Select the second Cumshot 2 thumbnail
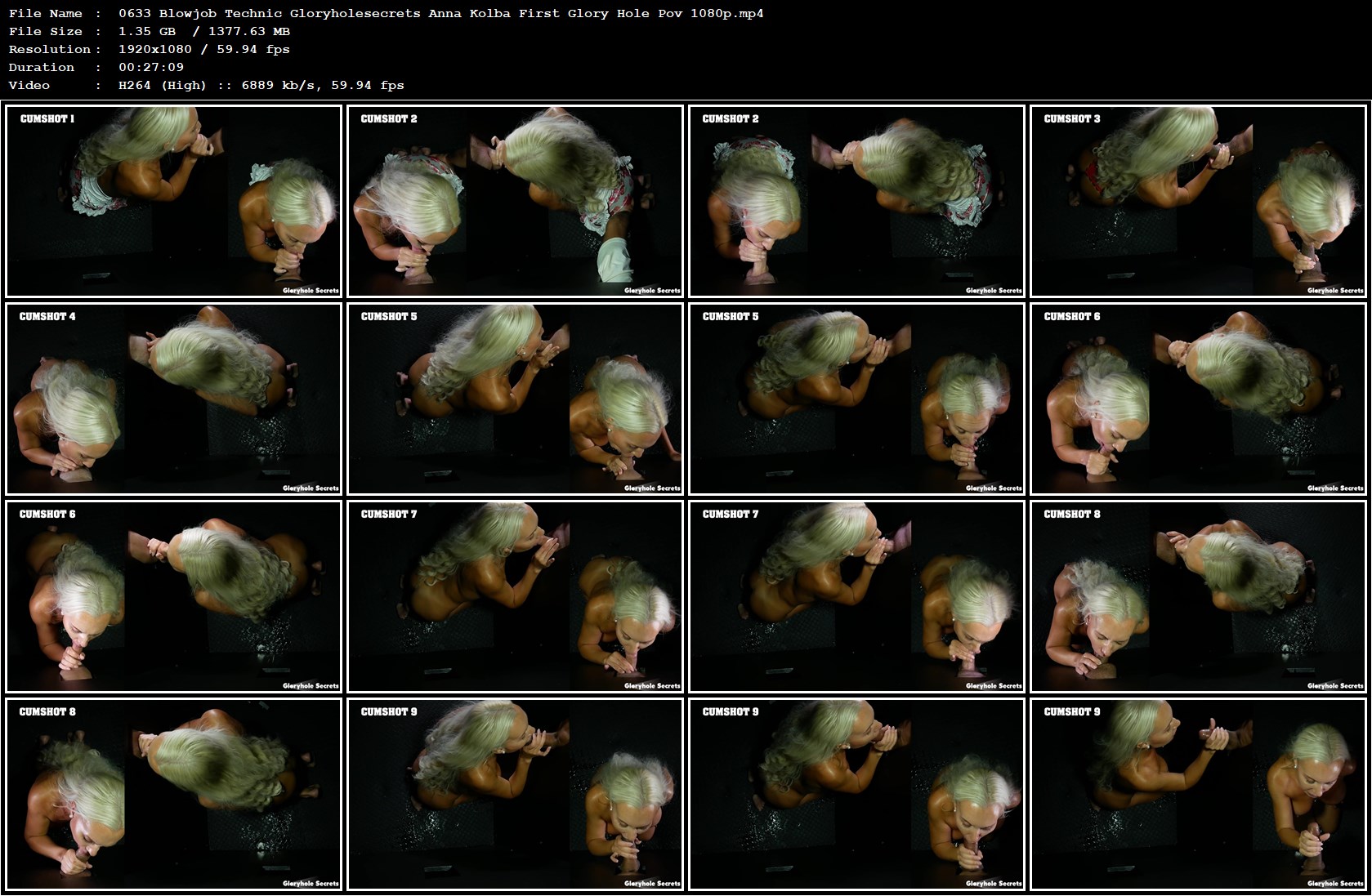The width and height of the screenshot is (1372, 896). click(x=856, y=200)
